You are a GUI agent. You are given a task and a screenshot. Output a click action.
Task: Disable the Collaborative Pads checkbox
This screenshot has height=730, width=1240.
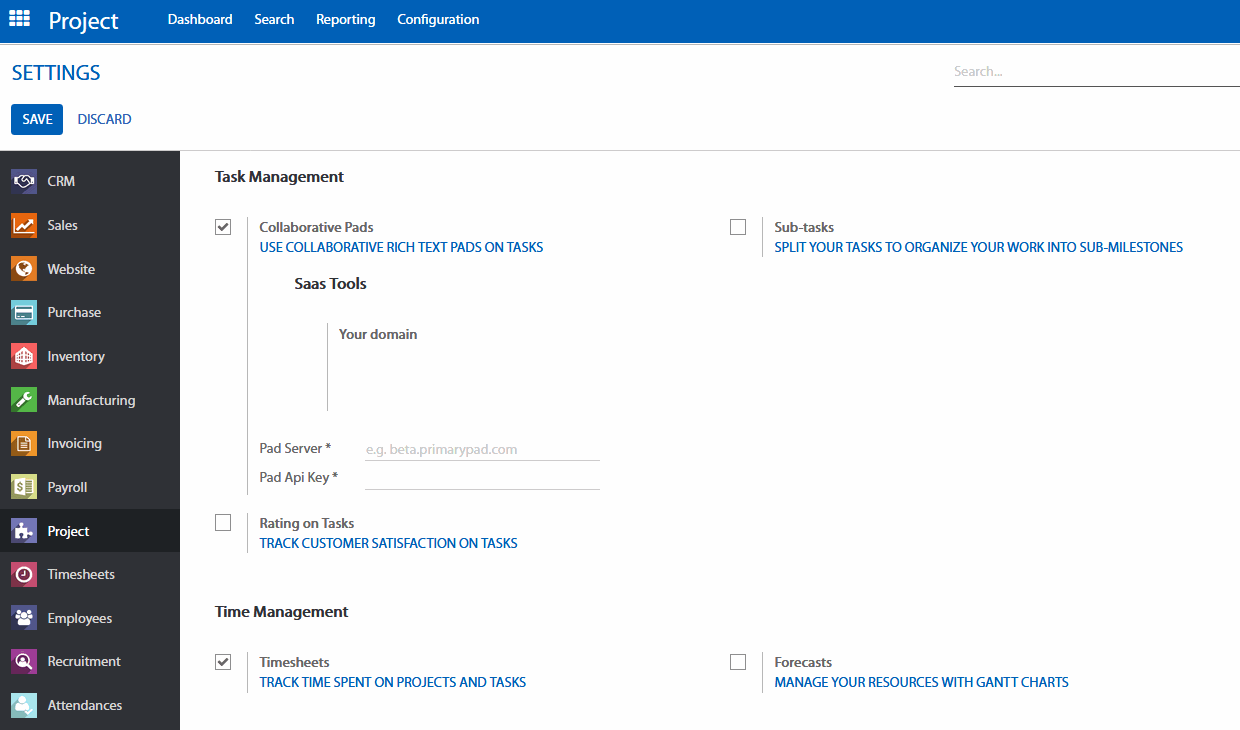point(223,227)
